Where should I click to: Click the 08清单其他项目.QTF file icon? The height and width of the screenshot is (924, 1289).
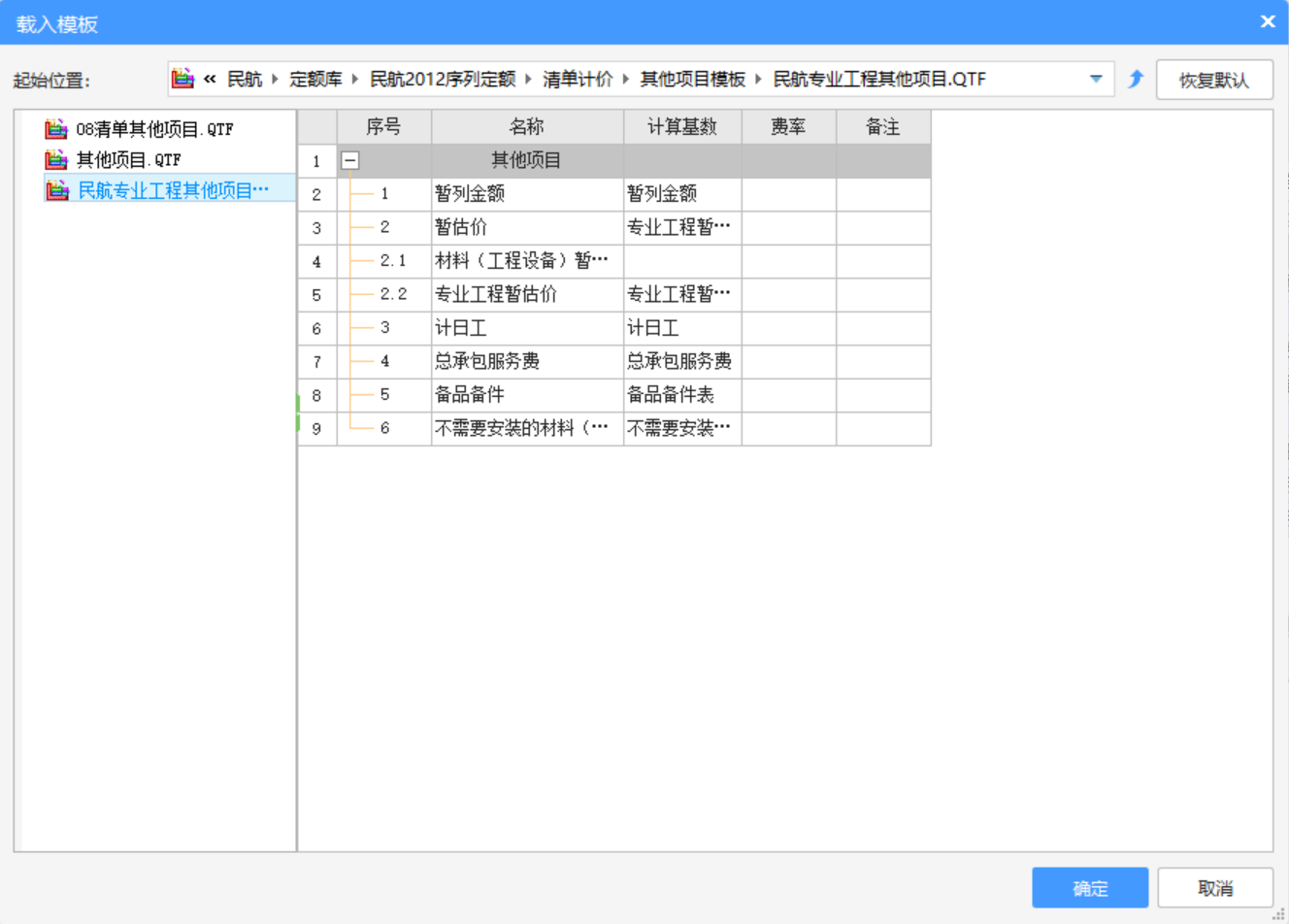coord(56,129)
